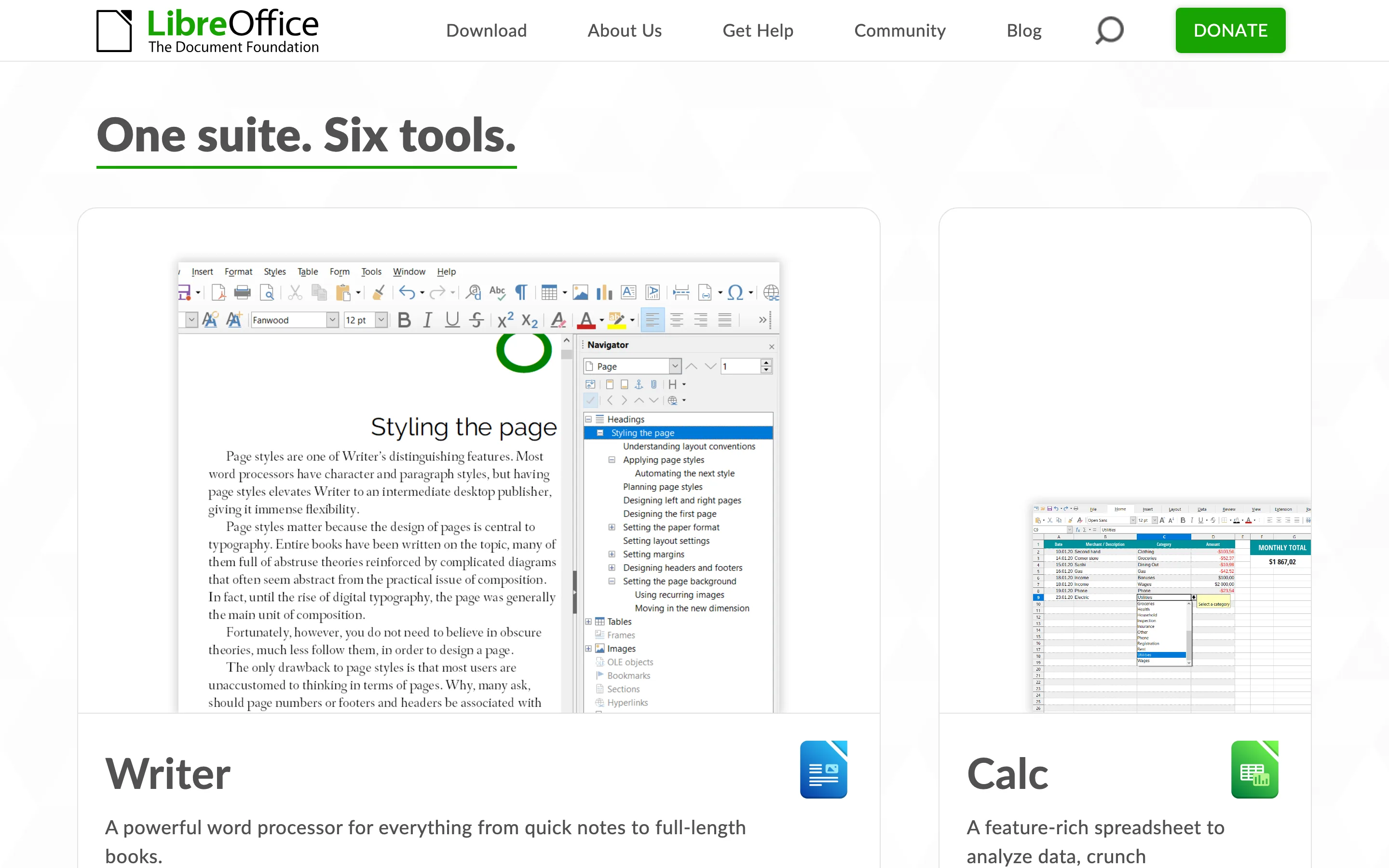Click the Insert Text Box icon

pyautogui.click(x=628, y=293)
